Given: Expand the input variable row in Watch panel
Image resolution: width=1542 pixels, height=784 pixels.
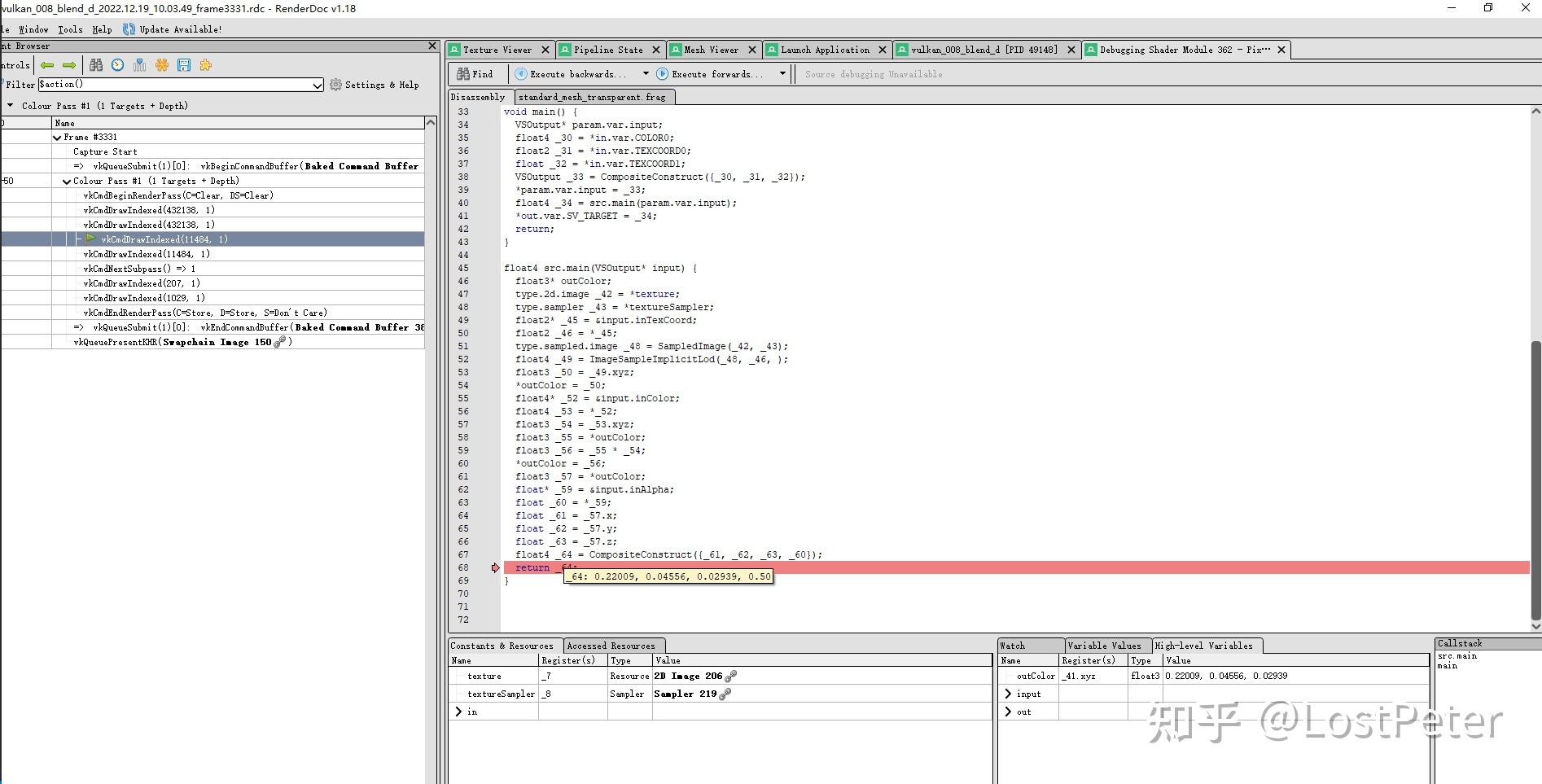Looking at the screenshot, I should [1009, 694].
